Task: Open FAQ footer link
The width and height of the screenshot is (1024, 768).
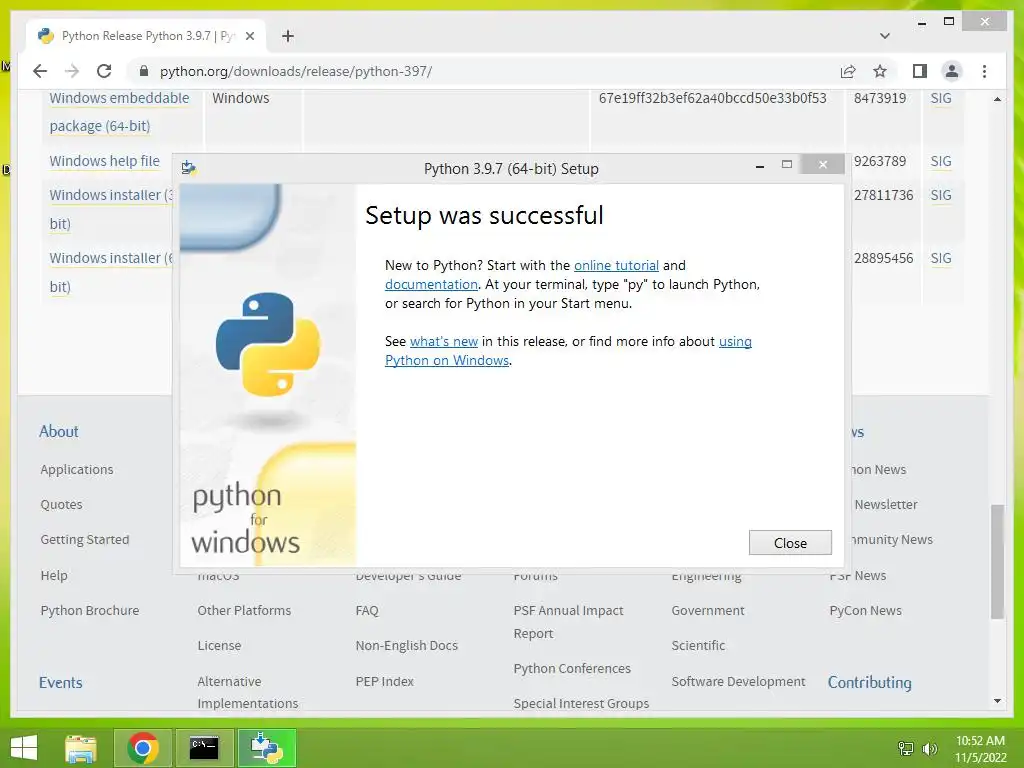Action: click(x=367, y=610)
